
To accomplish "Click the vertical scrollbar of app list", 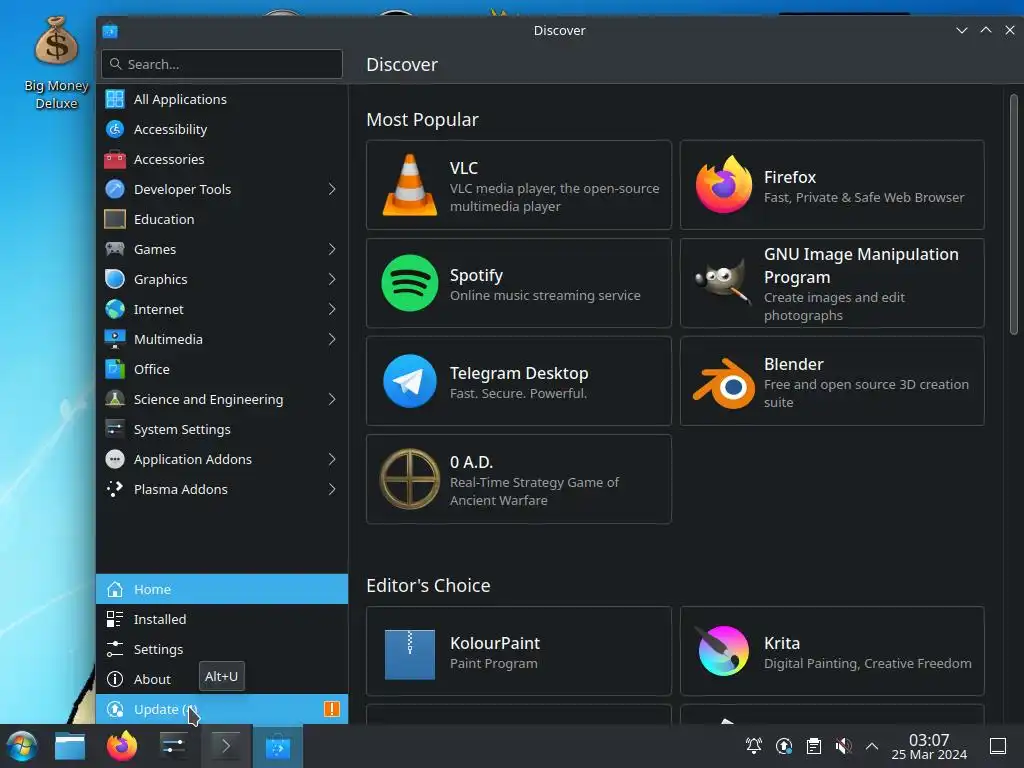I will pos(1014,216).
